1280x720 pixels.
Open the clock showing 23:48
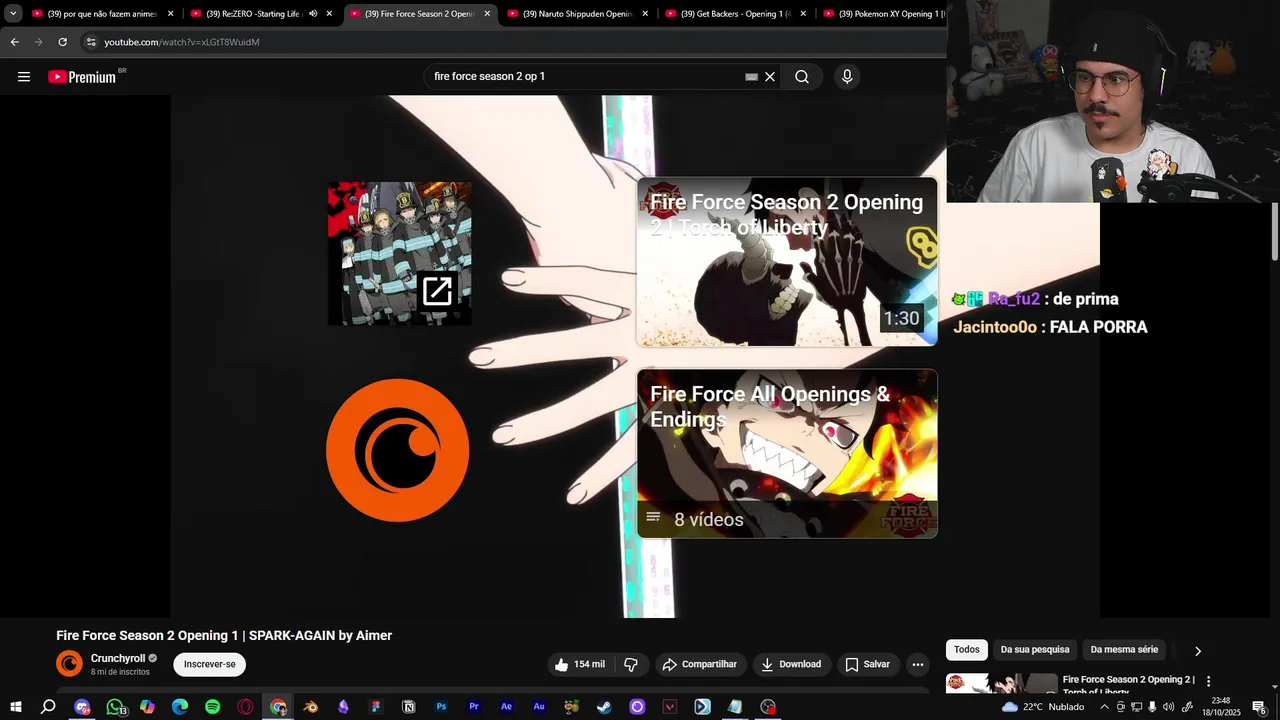point(1220,707)
